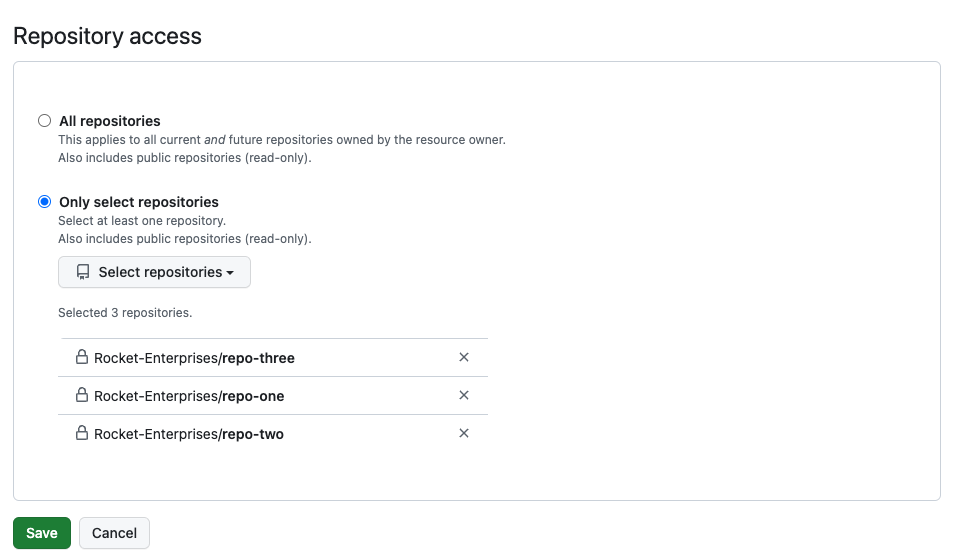The height and width of the screenshot is (558, 953).
Task: Select the All repositories radio button
Action: click(44, 121)
